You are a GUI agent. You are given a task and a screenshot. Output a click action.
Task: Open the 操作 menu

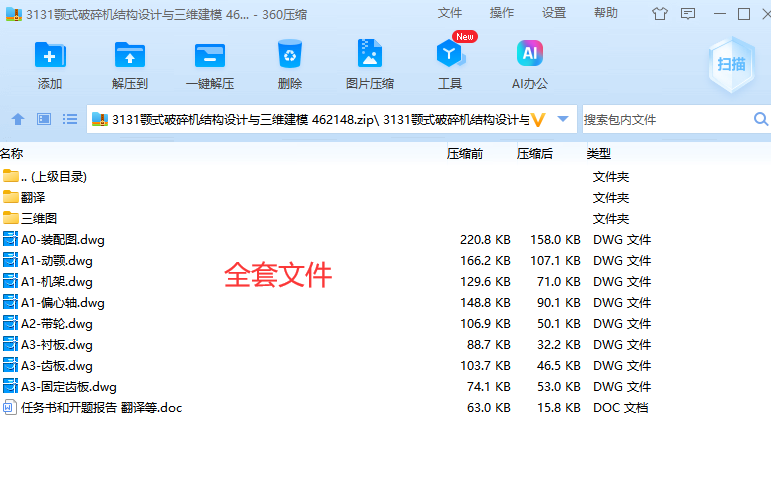(502, 13)
